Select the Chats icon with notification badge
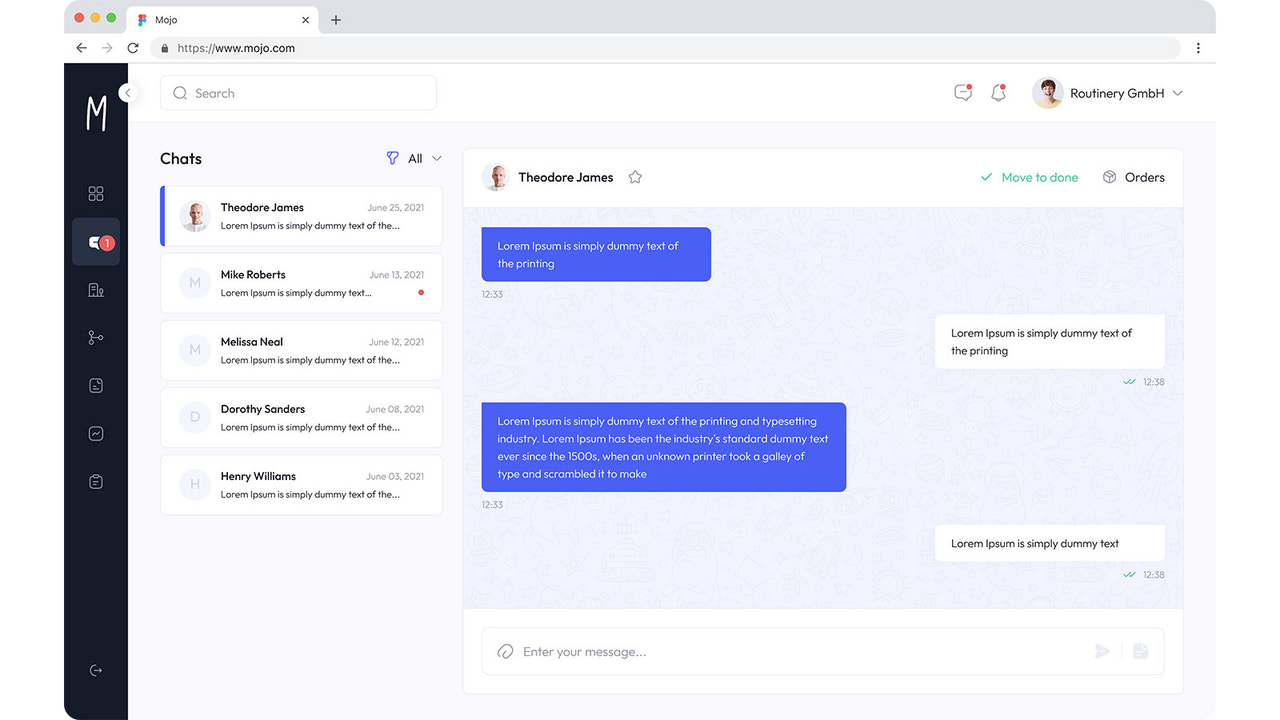This screenshot has width=1280, height=720. 96,241
